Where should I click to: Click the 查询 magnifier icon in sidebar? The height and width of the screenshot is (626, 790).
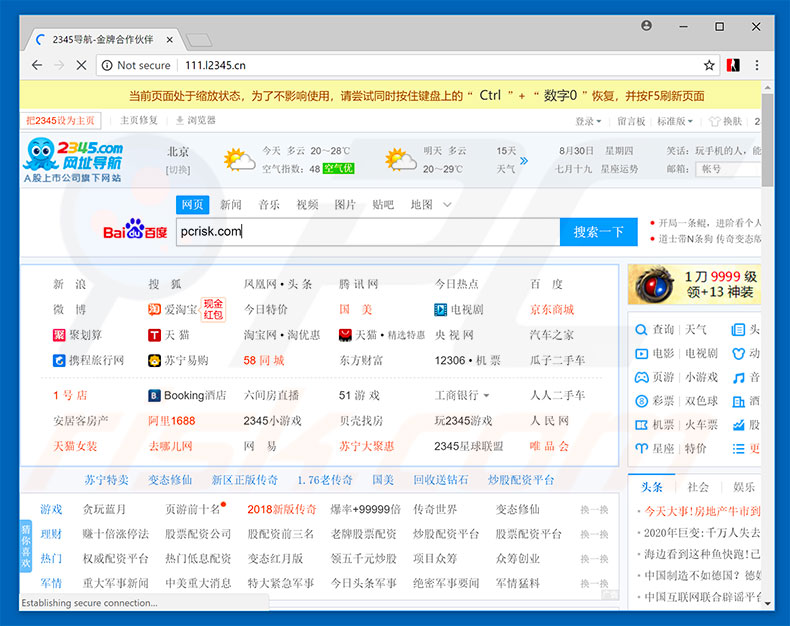[641, 330]
